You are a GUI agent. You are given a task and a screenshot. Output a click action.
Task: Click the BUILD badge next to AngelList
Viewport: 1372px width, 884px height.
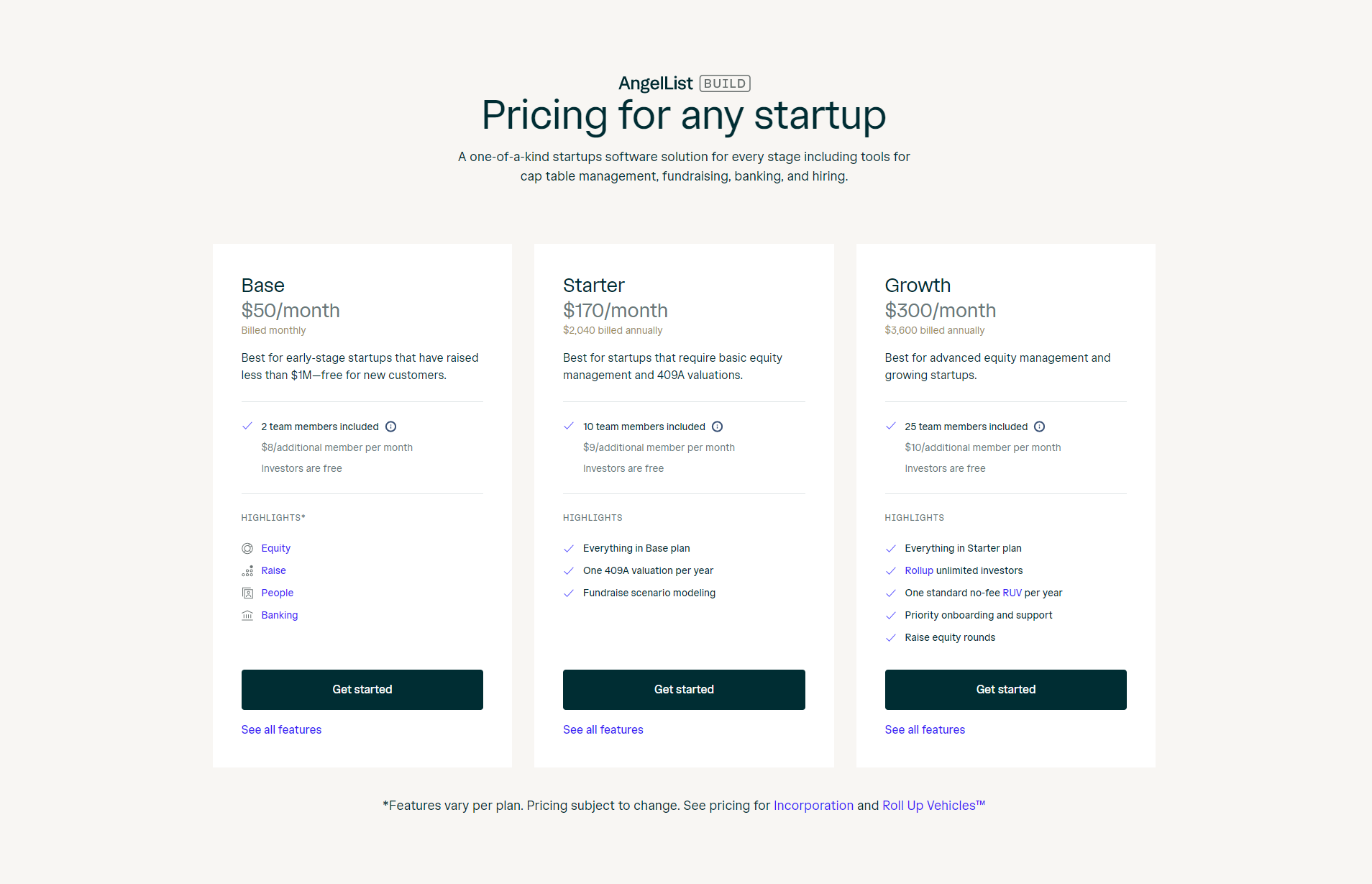coord(723,83)
